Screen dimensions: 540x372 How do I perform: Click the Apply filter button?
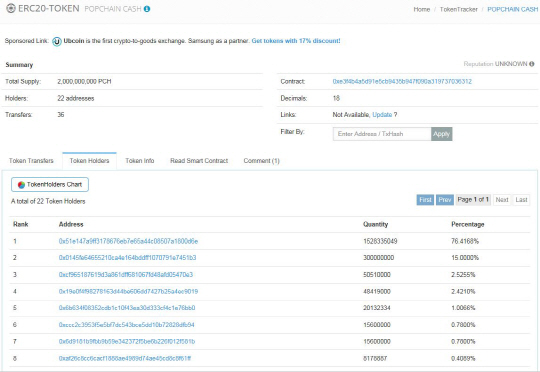coord(442,134)
